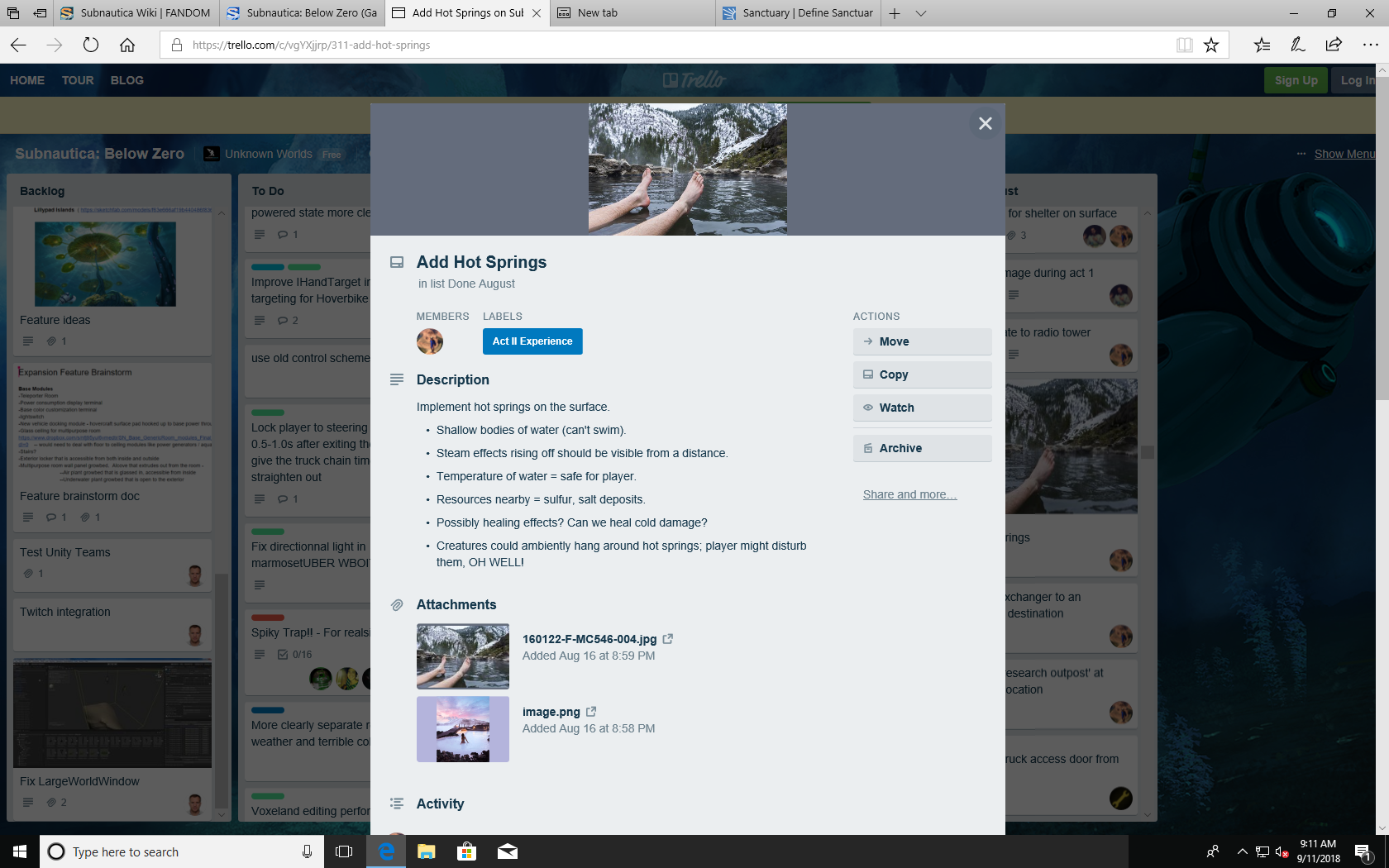
Task: Open the Twitch integration card
Action: tap(112, 624)
